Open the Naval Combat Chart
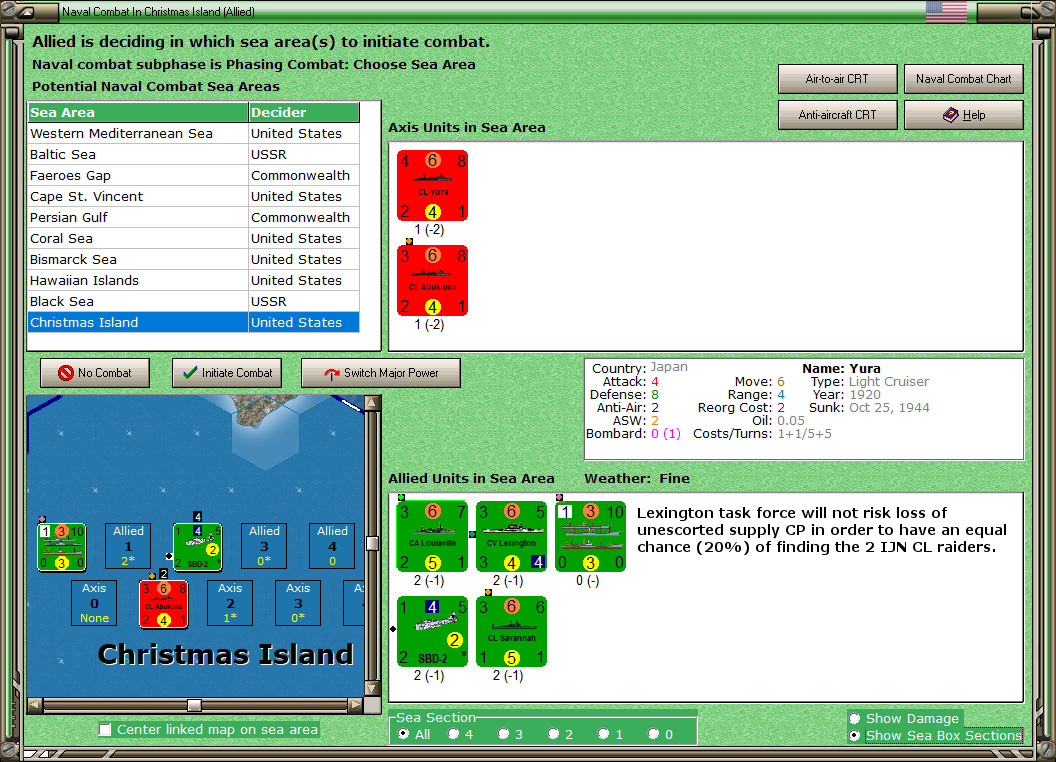Image resolution: width=1056 pixels, height=762 pixels. (x=964, y=79)
